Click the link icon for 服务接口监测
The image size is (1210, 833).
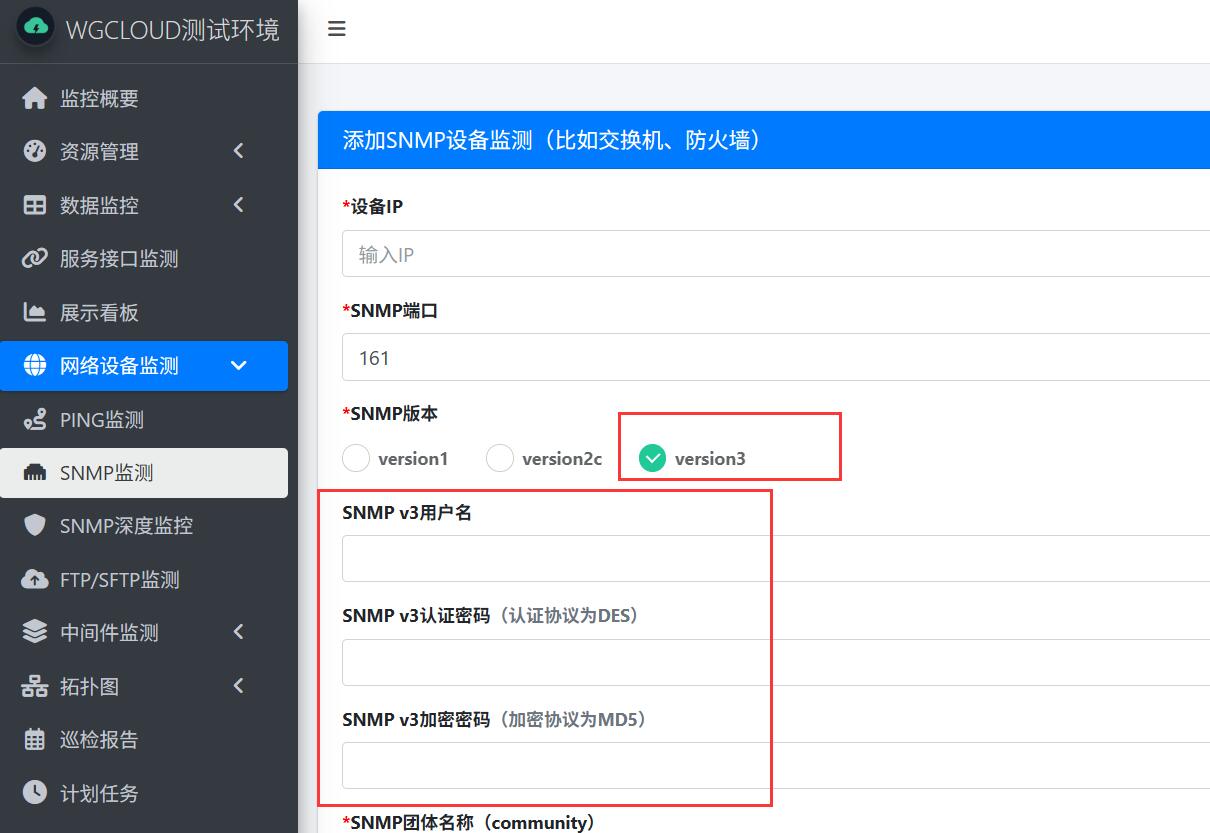tap(35, 259)
